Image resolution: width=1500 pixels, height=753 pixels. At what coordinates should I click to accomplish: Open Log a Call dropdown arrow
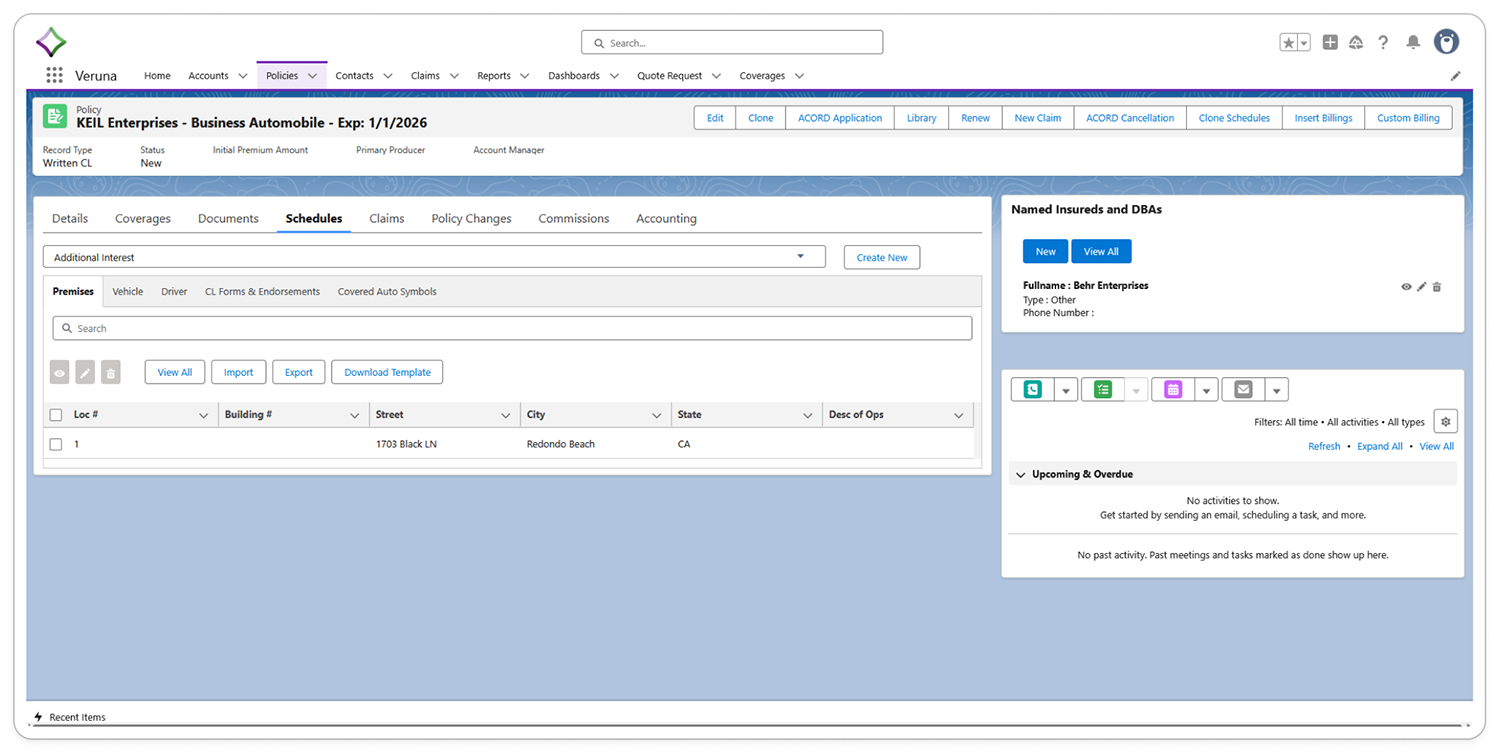coord(1066,390)
